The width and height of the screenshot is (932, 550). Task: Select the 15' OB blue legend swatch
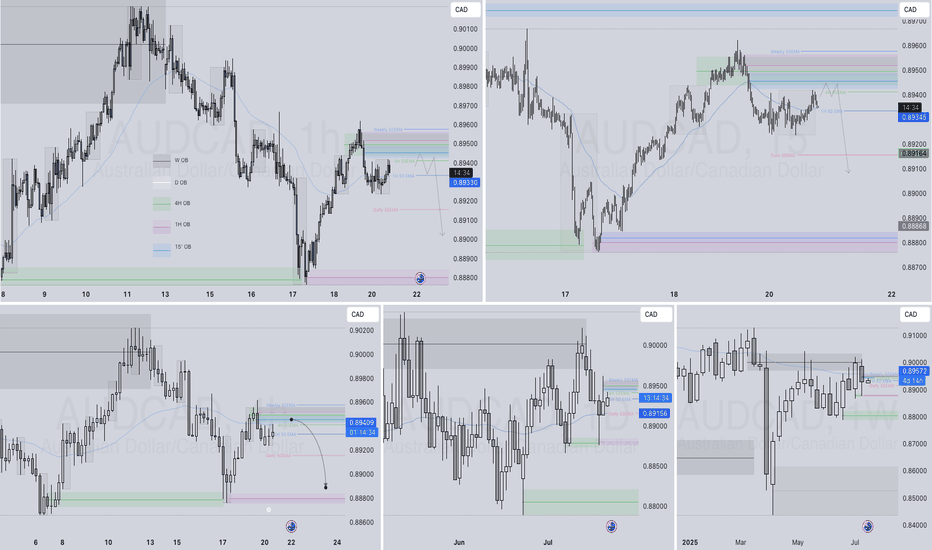(162, 248)
